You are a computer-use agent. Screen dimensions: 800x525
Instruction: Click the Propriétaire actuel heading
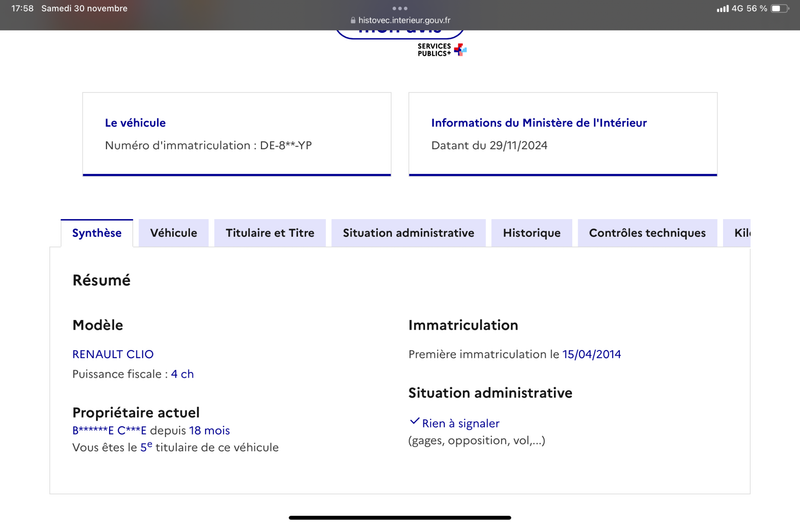coord(136,412)
